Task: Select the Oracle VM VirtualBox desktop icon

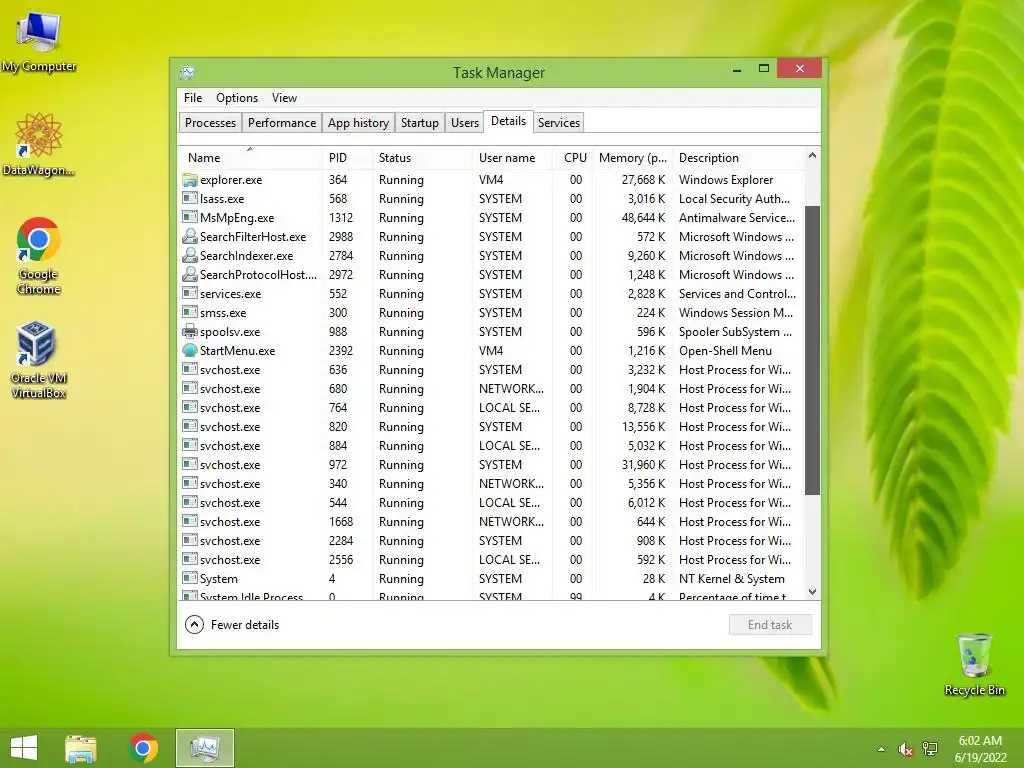Action: [39, 360]
